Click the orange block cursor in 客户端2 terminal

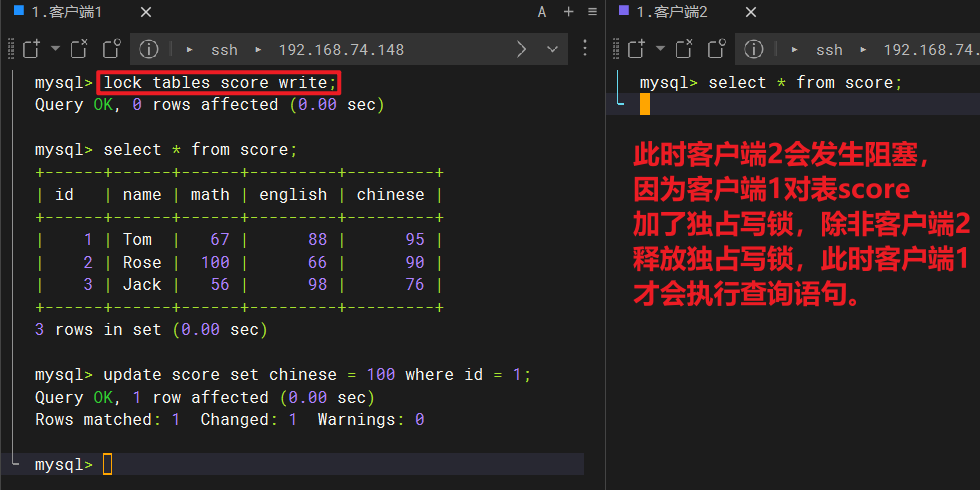pos(644,104)
